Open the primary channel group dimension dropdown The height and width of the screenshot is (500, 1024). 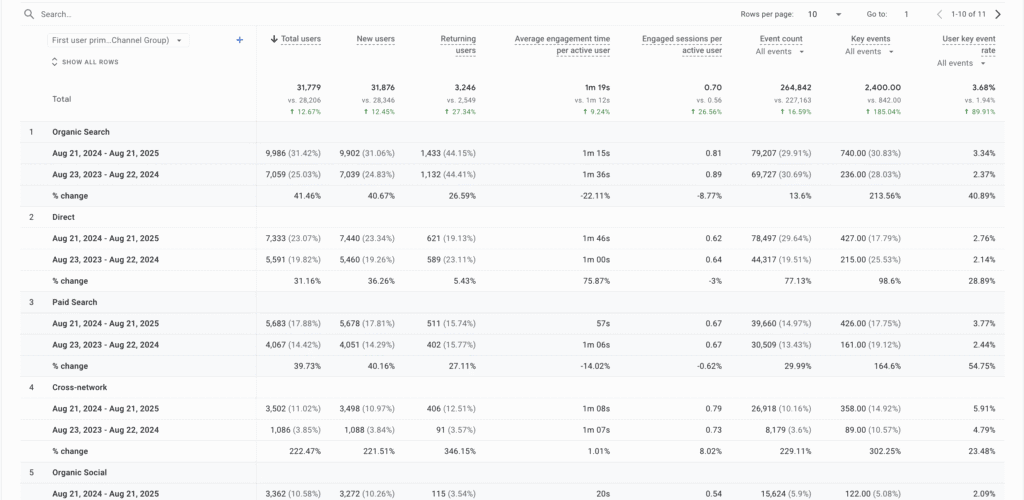point(117,40)
